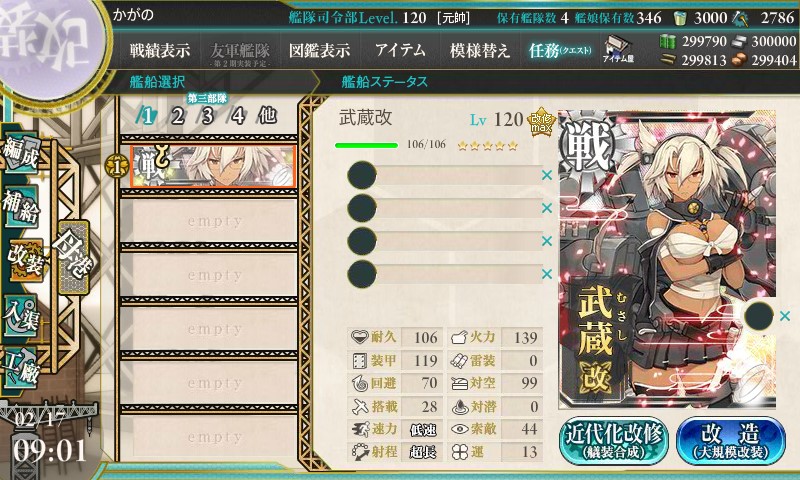800x480 pixels.
Task: Switch to fleet tab 3
Action: point(207,116)
